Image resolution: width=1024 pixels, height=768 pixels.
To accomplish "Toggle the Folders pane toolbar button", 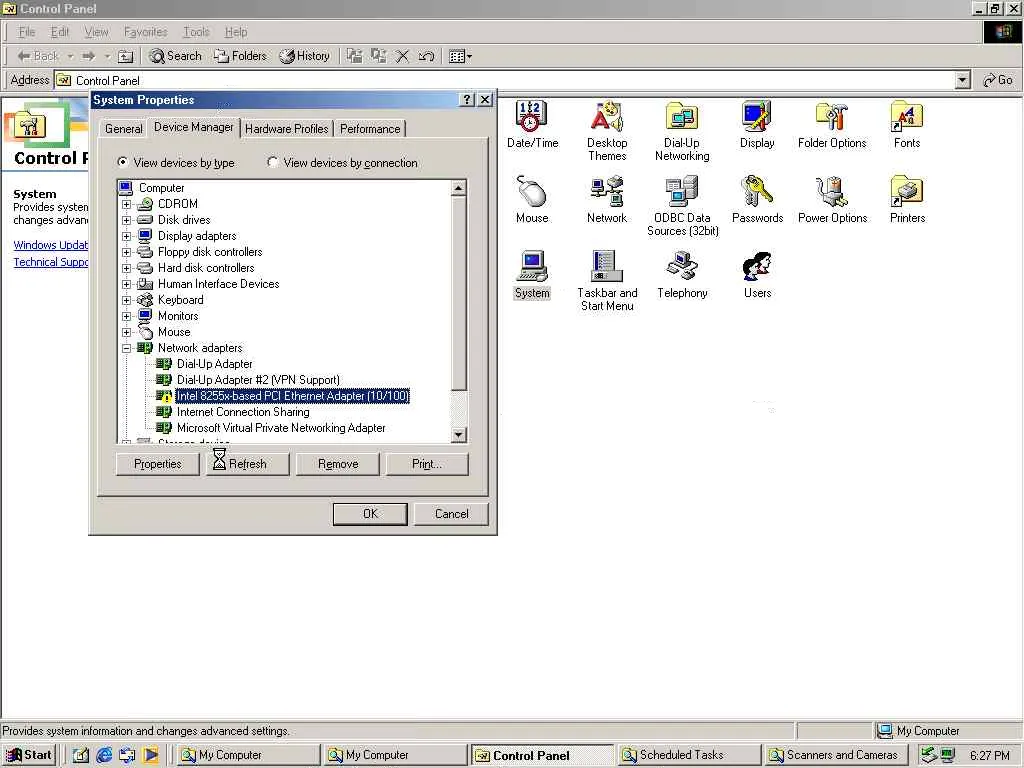I will point(240,56).
